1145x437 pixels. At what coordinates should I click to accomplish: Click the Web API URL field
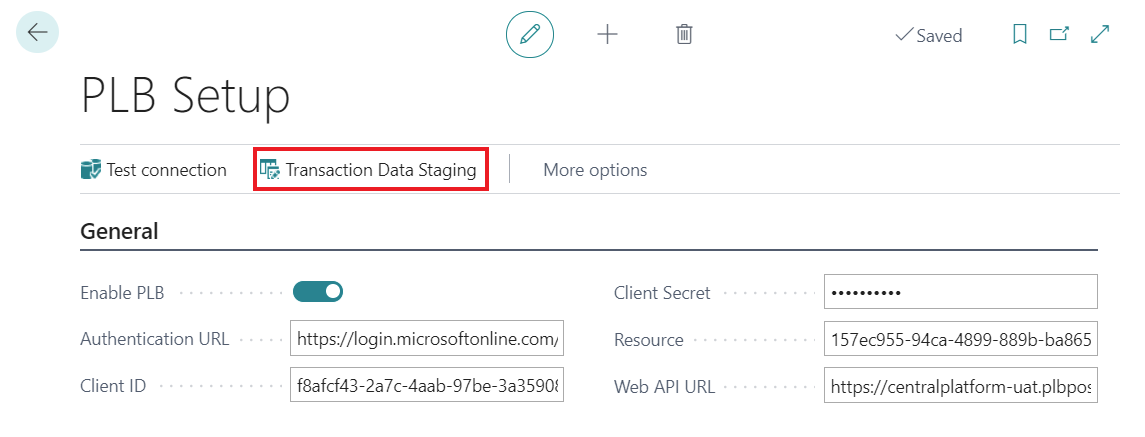pos(961,385)
